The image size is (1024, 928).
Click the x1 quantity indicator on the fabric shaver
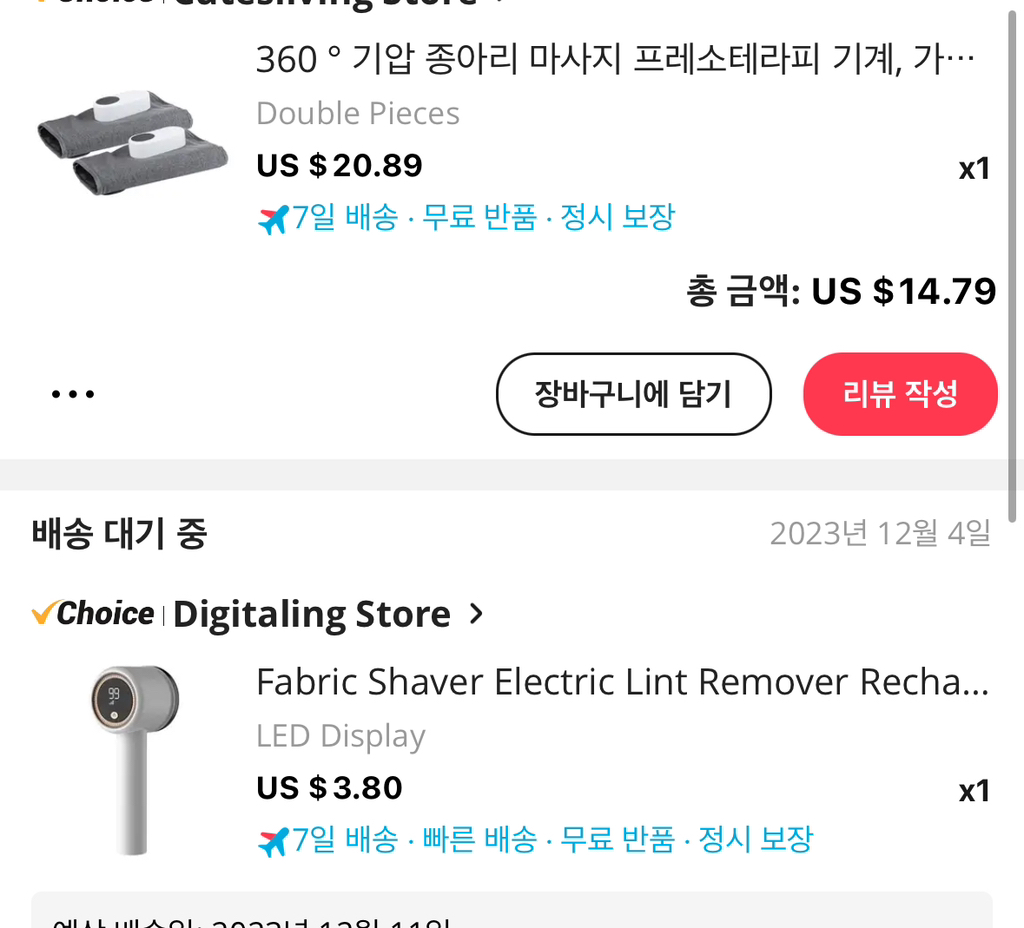[x=975, y=789]
